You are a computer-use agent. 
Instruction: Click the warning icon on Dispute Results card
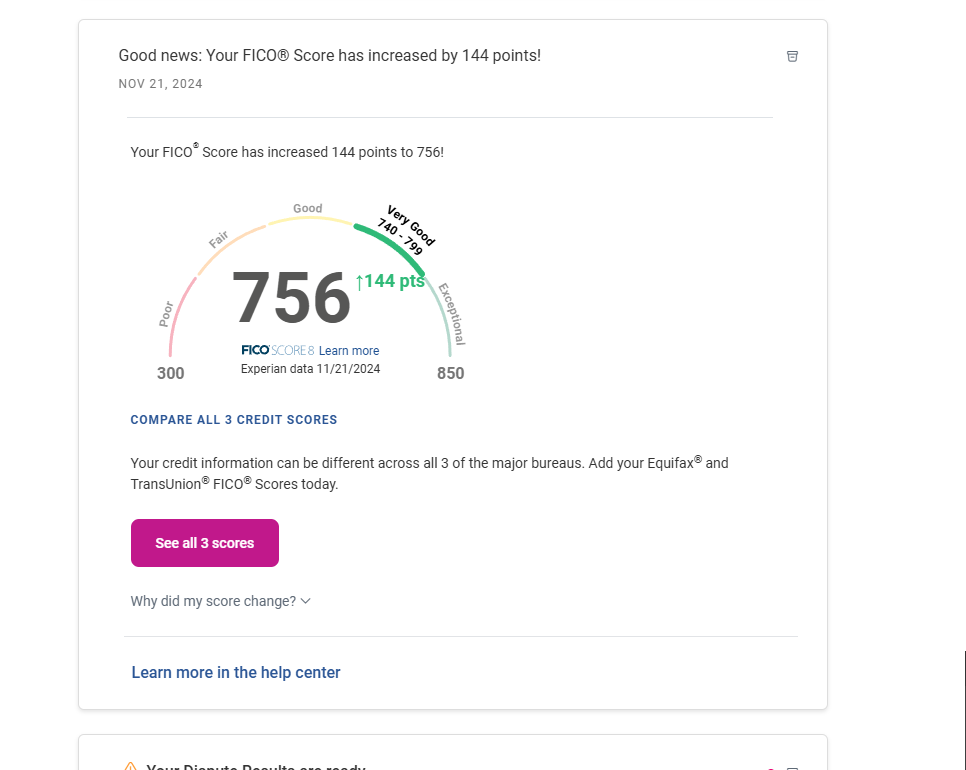[x=130, y=766]
